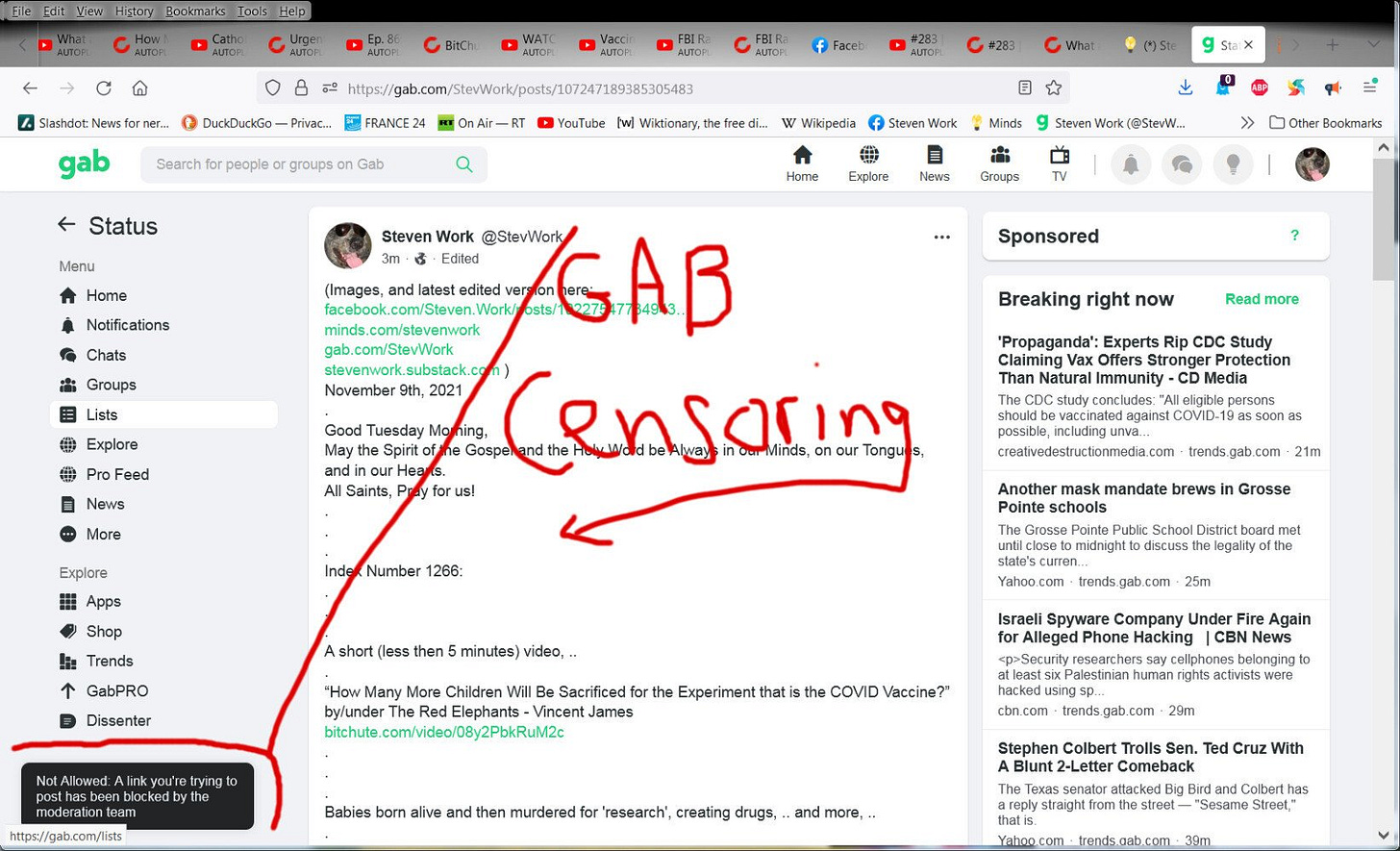Open the Groups icon in top navigation
The height and width of the screenshot is (851, 1400).
(999, 163)
